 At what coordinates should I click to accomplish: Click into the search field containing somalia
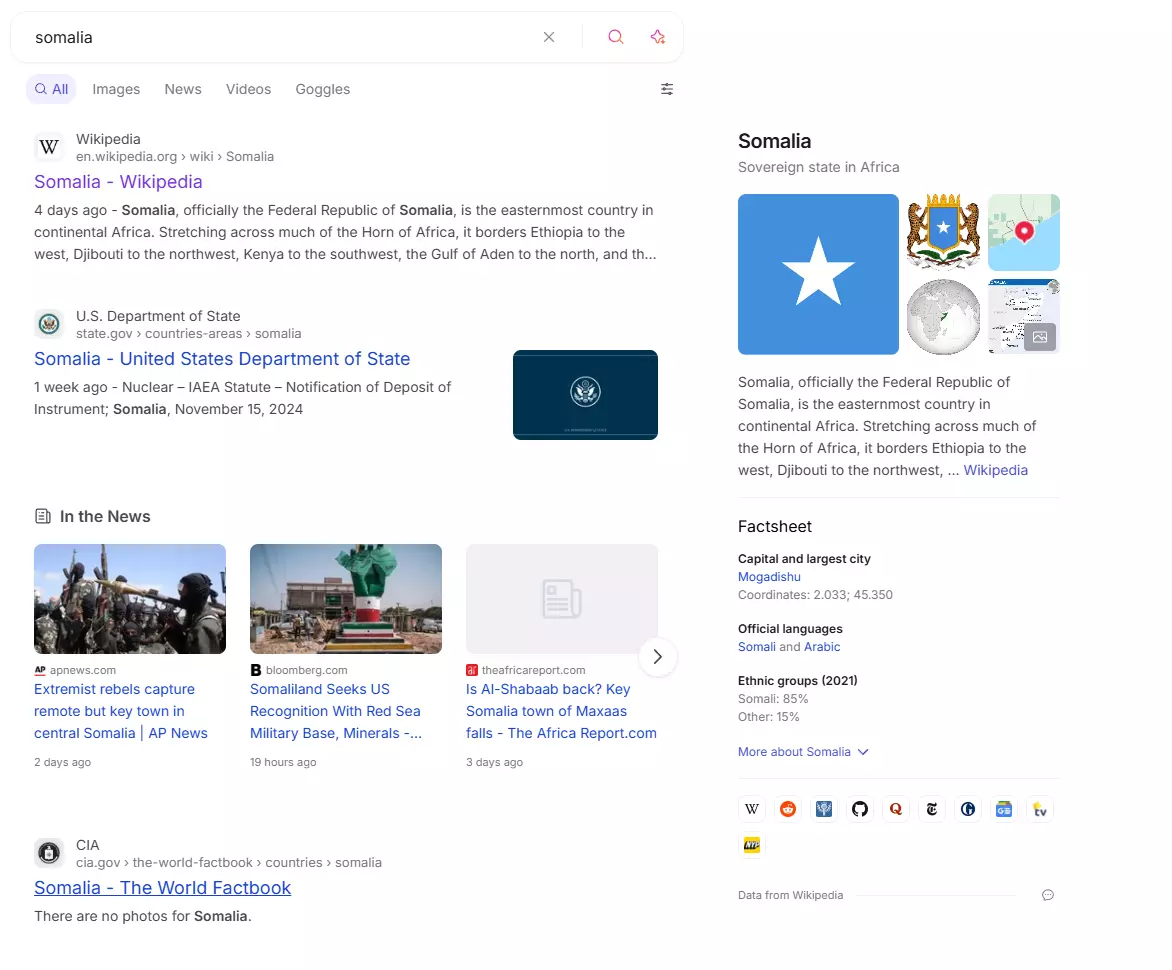(284, 37)
